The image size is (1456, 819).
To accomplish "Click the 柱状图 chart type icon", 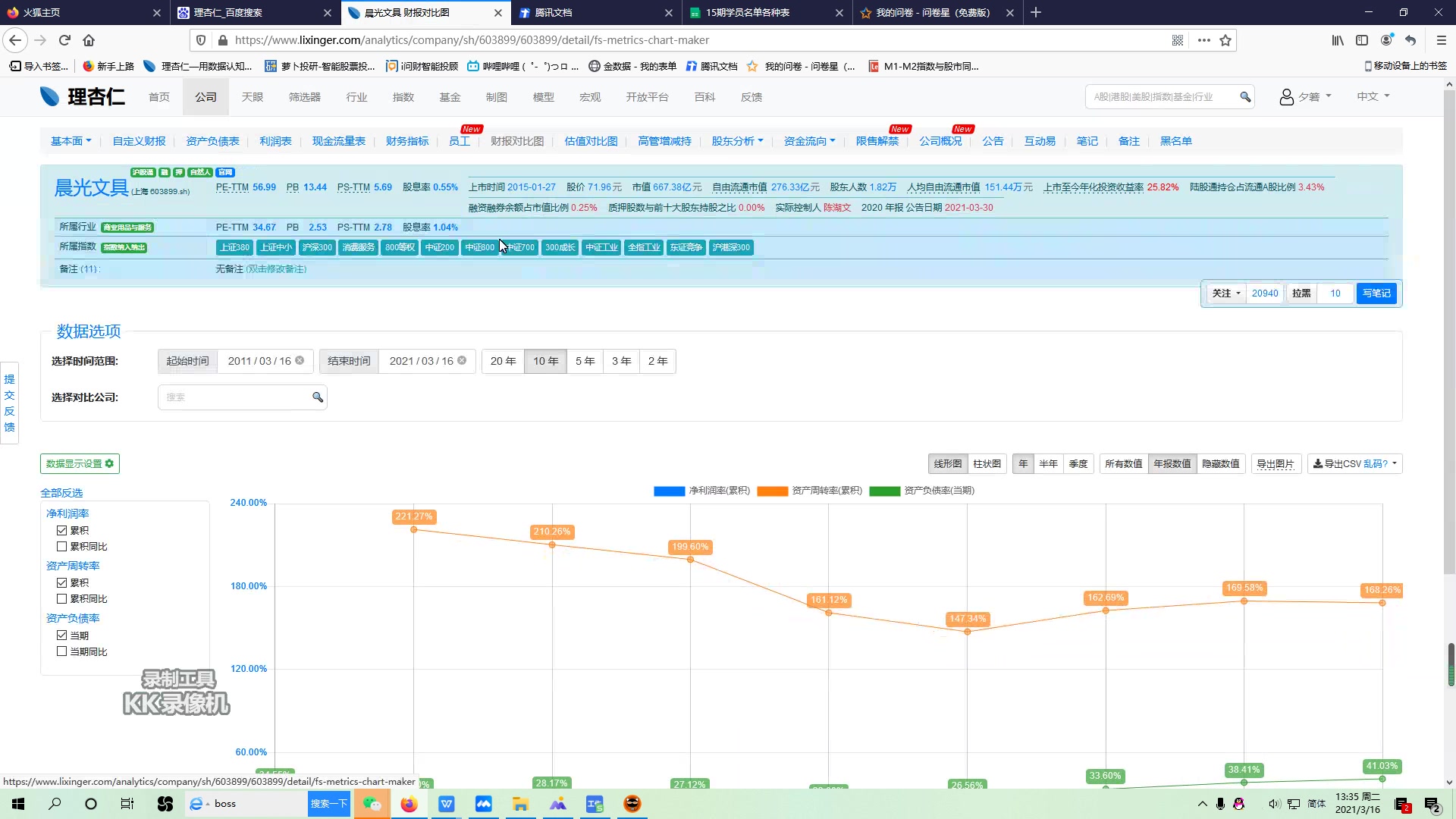I will [x=987, y=463].
